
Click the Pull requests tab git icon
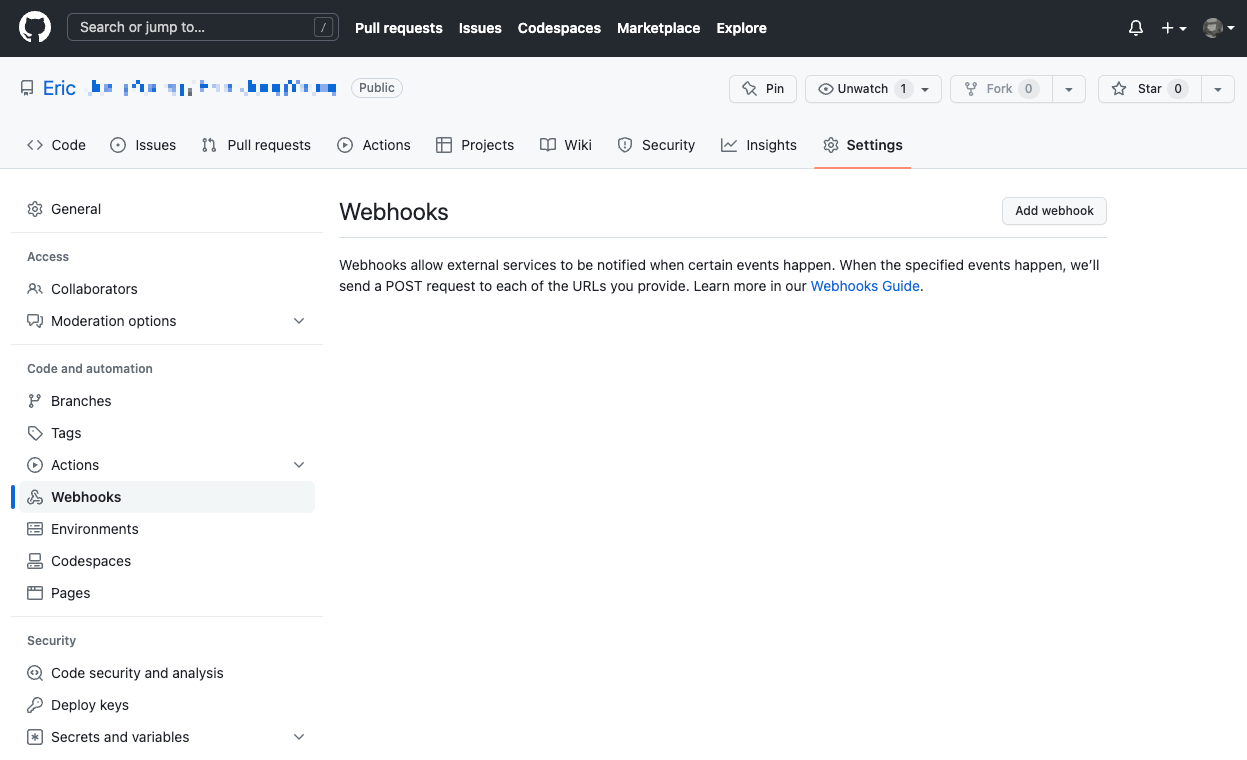tap(209, 145)
